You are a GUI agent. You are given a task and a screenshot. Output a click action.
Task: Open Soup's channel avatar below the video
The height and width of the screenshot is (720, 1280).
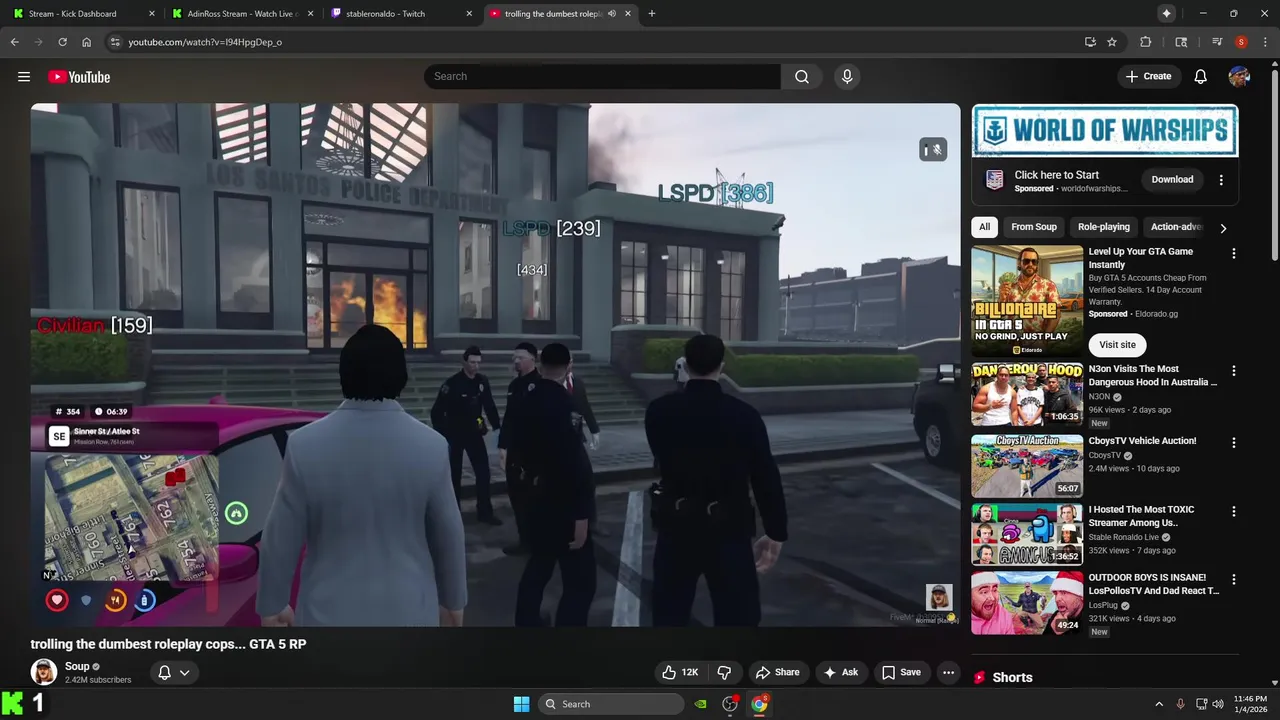point(44,672)
